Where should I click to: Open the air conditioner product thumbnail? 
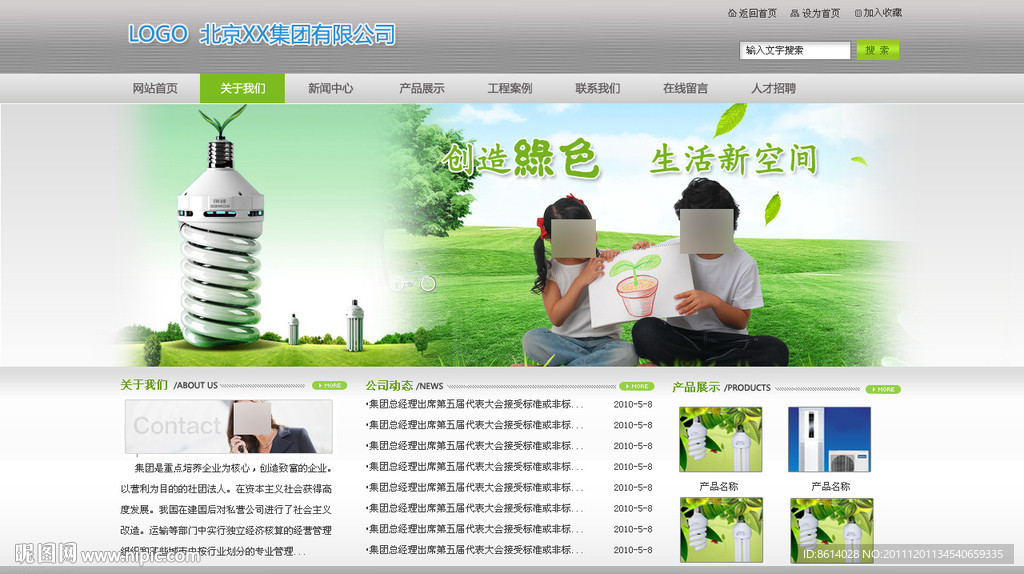click(829, 439)
